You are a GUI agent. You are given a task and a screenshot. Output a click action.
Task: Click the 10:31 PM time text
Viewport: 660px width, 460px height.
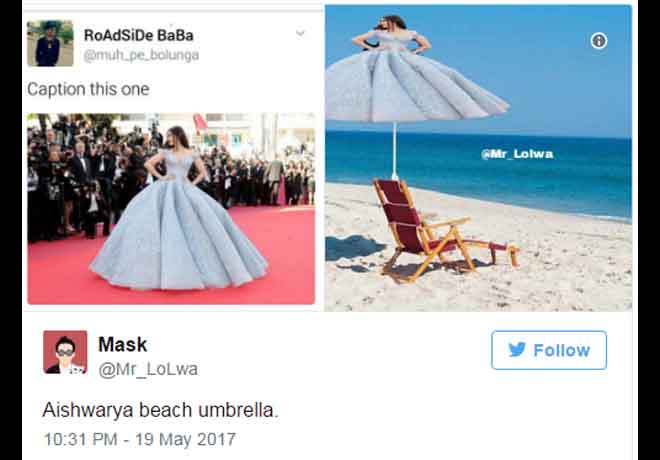click(x=80, y=439)
